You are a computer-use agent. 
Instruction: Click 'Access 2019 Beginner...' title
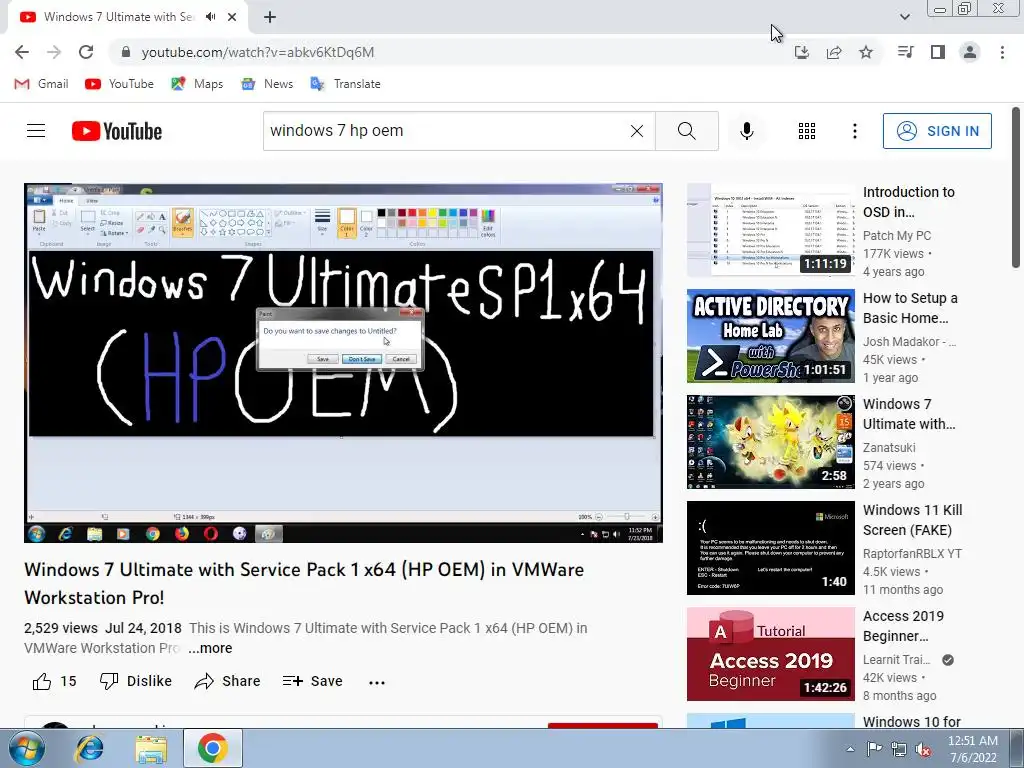(x=903, y=626)
